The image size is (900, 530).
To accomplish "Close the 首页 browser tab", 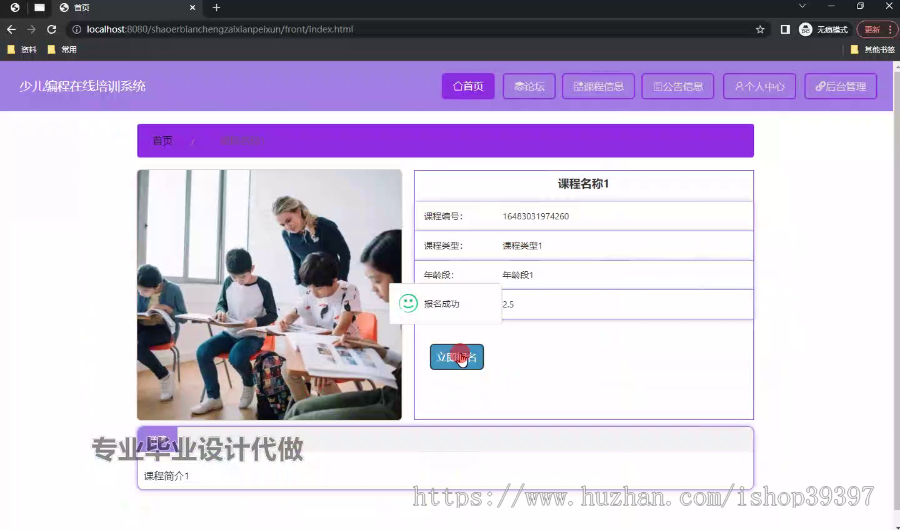I will [192, 7].
